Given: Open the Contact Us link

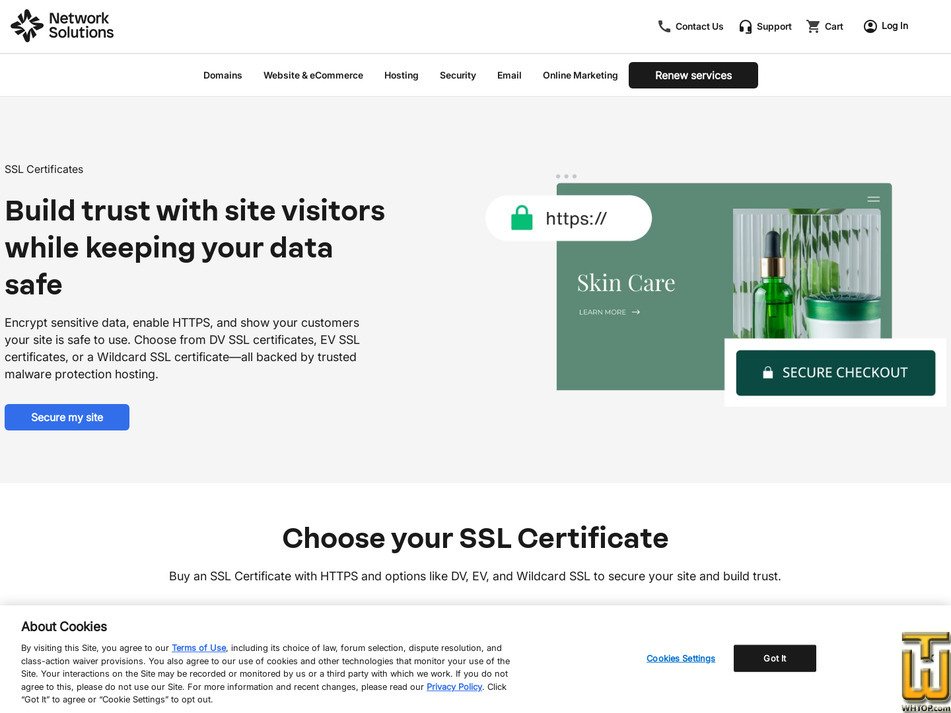Looking at the screenshot, I should [x=699, y=27].
